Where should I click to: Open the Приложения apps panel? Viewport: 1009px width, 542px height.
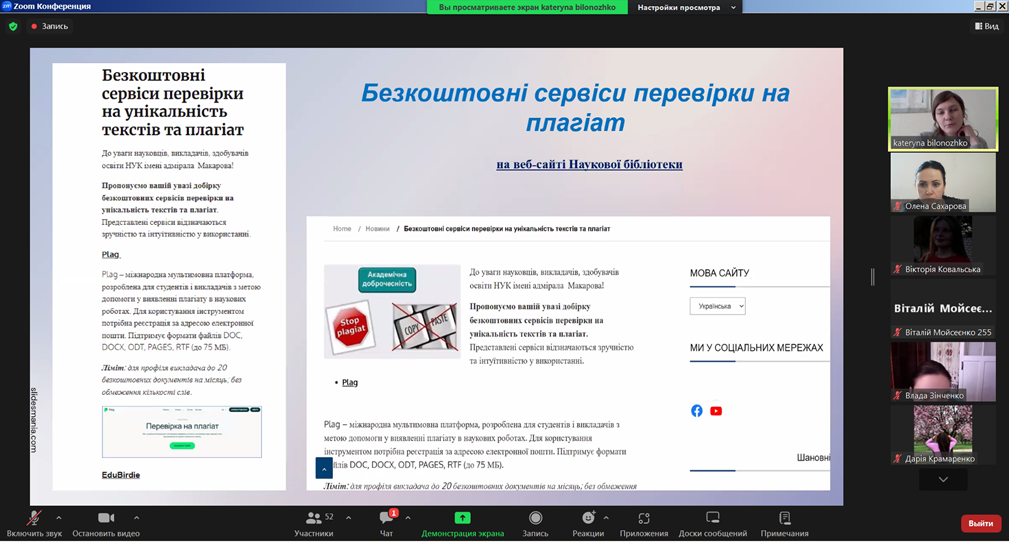(x=643, y=519)
